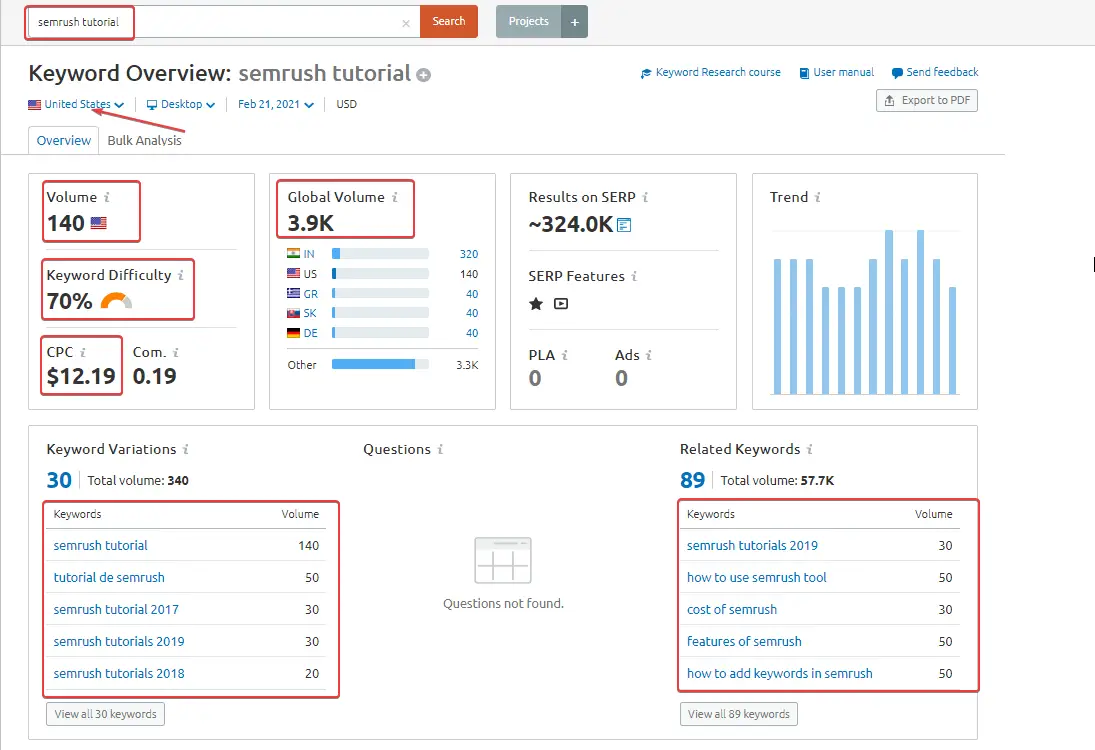Click the info icon next to Related Keywords
The width and height of the screenshot is (1095, 750).
click(809, 450)
